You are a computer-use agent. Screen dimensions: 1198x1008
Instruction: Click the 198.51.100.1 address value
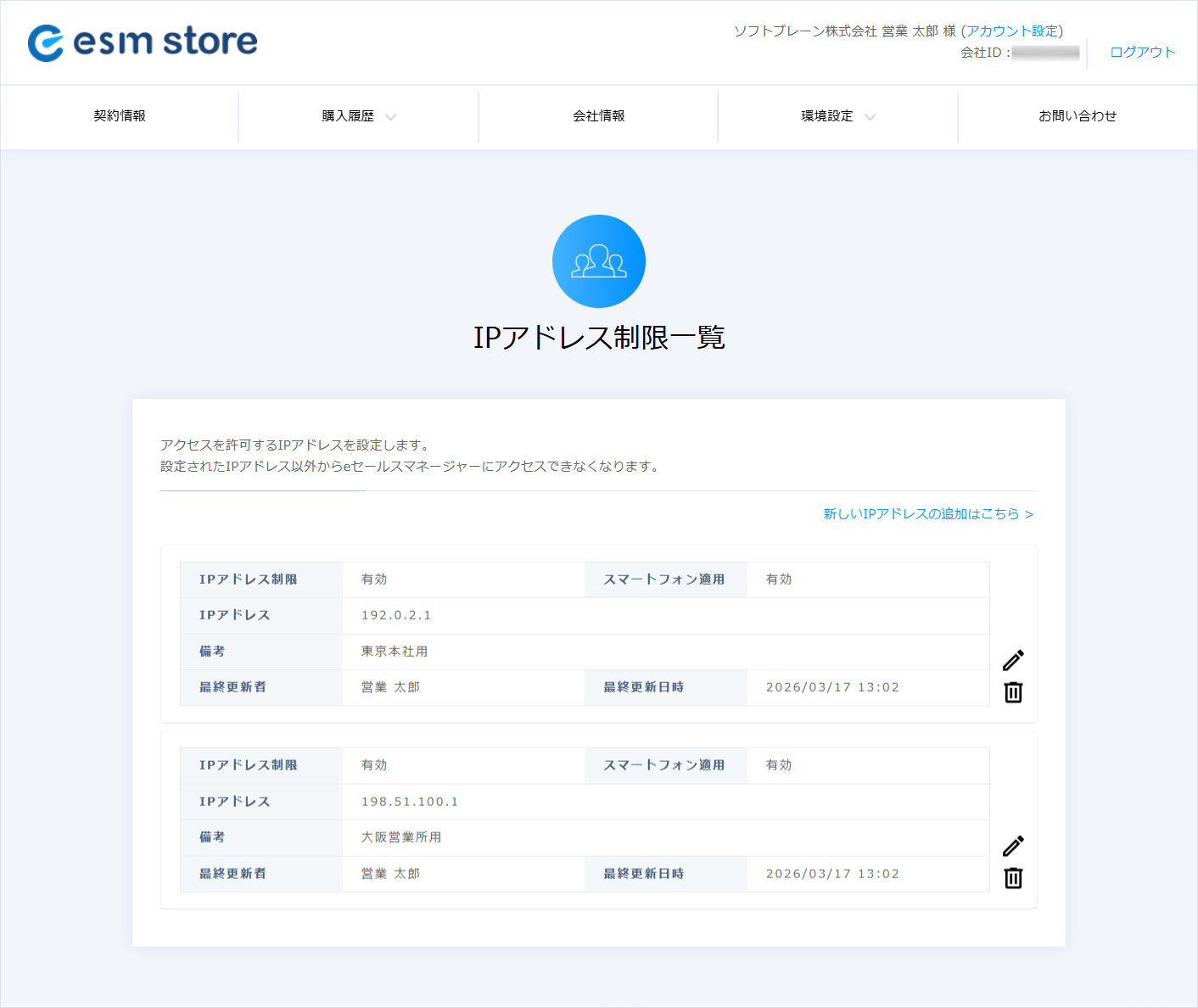pyautogui.click(x=410, y=802)
